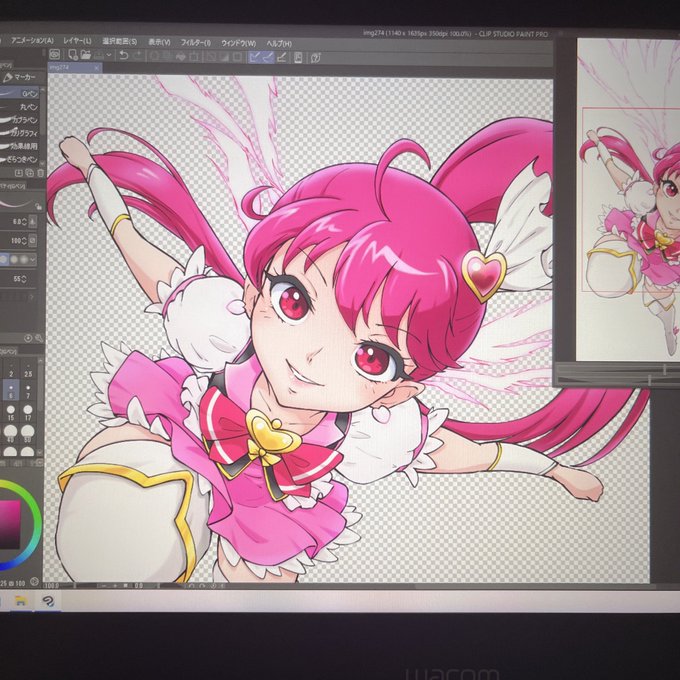Create a new canvas with the New icon
680x680 pixels.
pos(73,55)
